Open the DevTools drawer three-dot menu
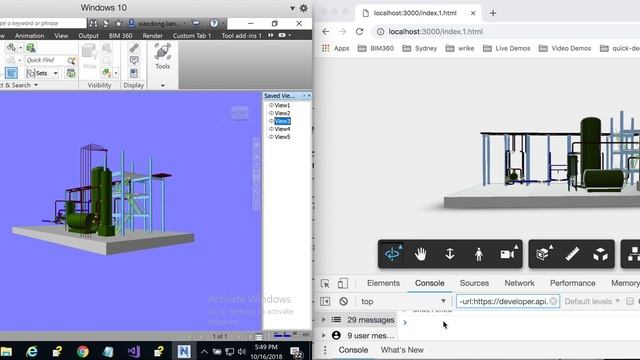 [325, 350]
